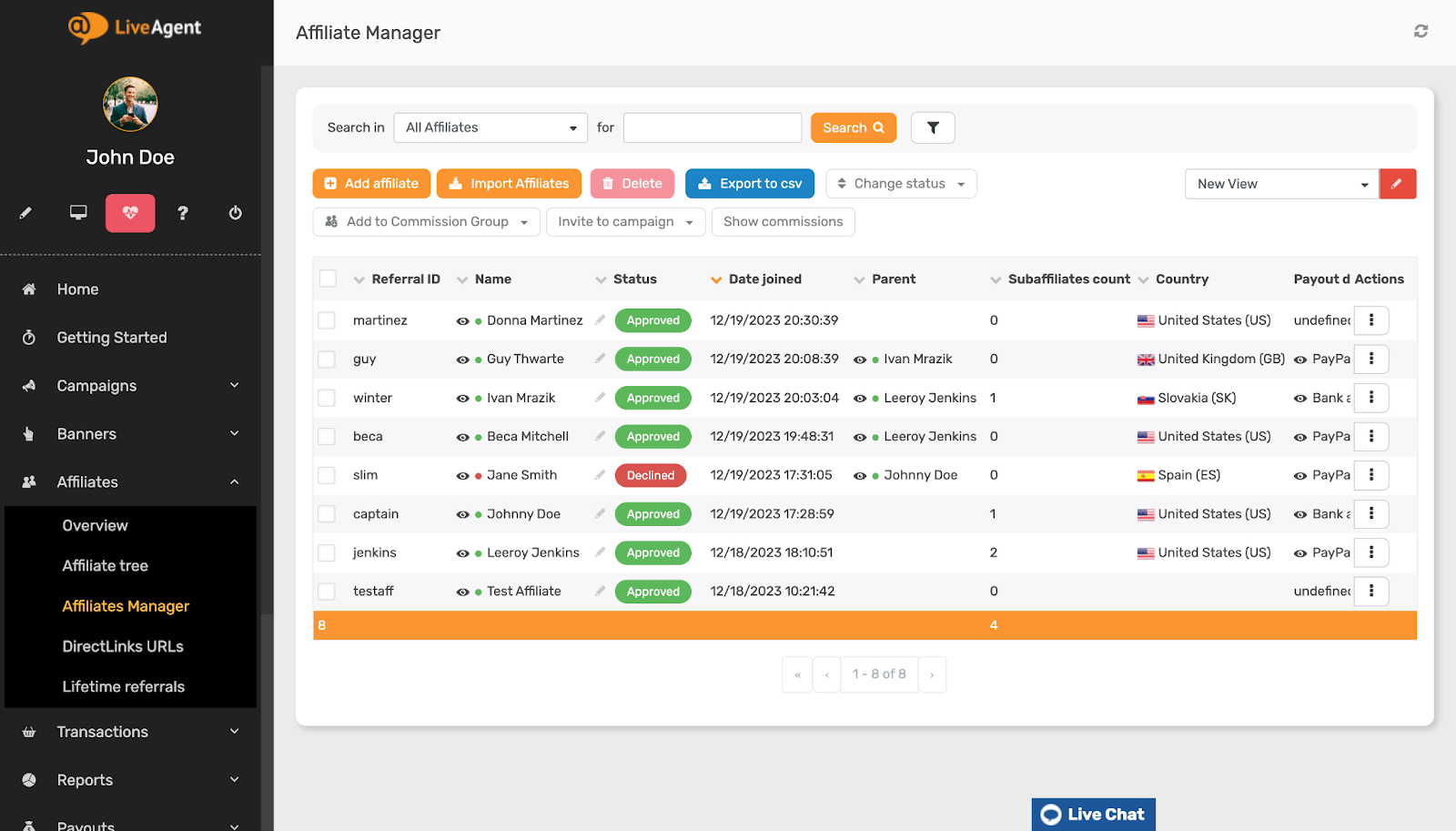Open the actions three-dot menu for Donna Martinez

click(1370, 319)
